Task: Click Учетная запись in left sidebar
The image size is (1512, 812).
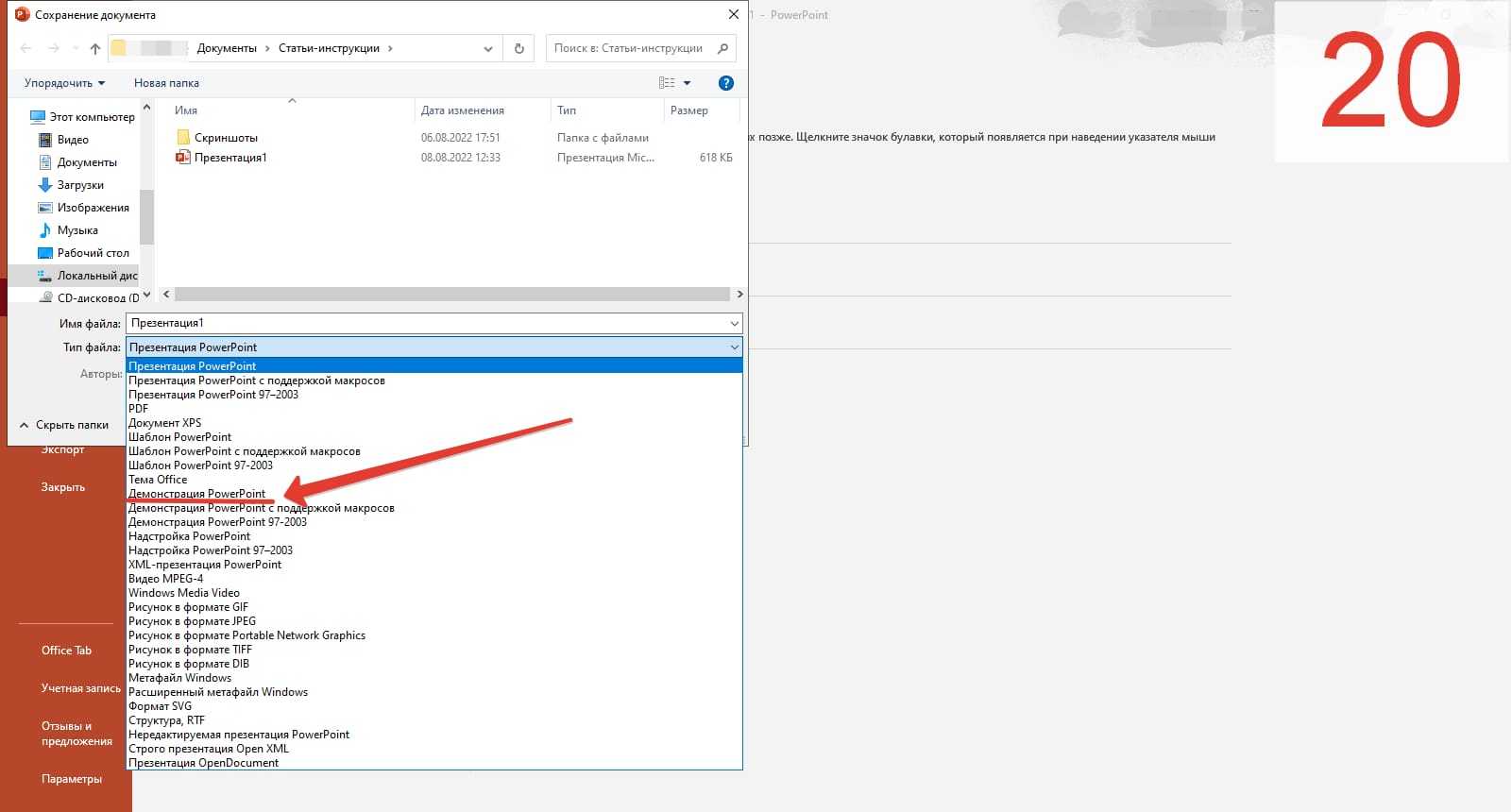Action: (80, 688)
